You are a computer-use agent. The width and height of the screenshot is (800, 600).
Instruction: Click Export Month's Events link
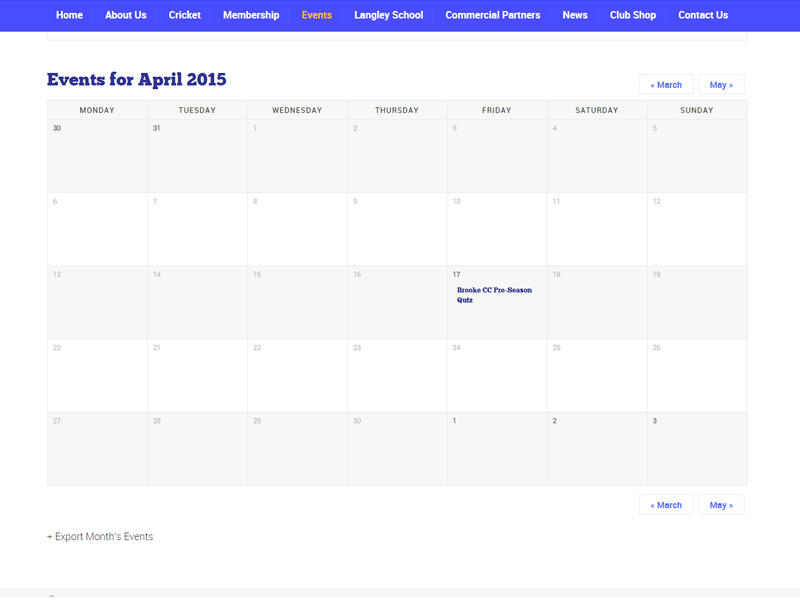point(100,537)
